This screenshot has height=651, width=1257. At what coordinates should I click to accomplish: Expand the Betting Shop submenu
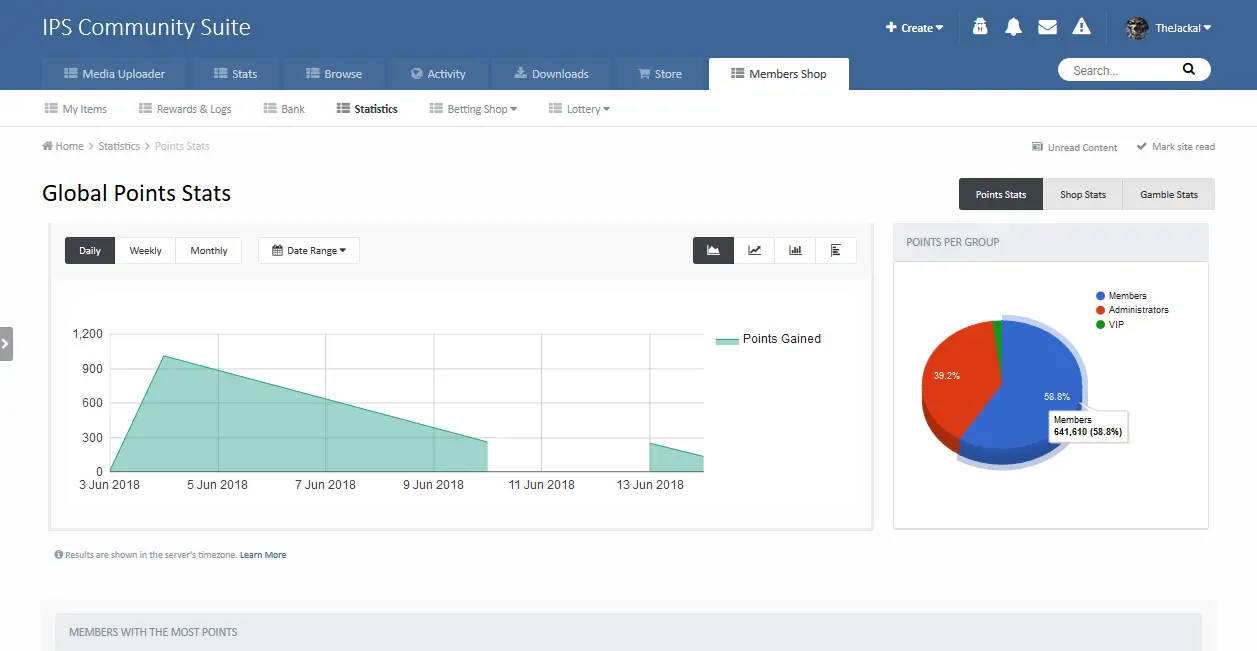[474, 109]
